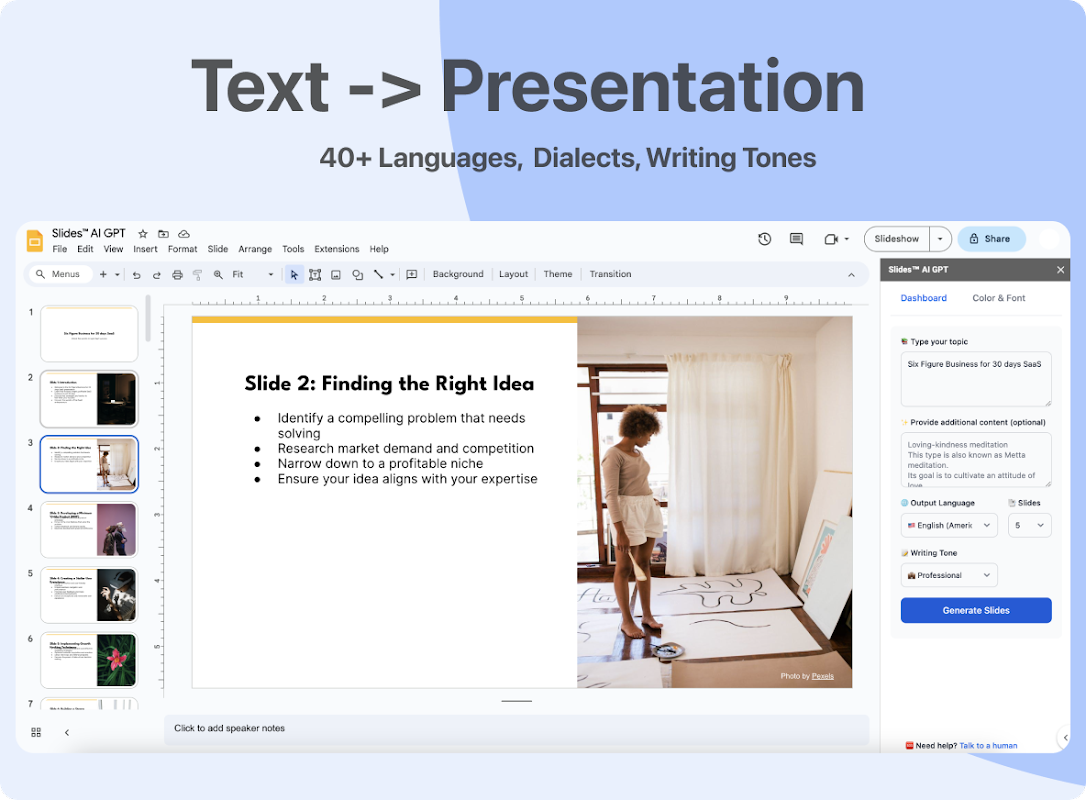
Task: Open the line tool dropdown arrow
Action: [393, 275]
